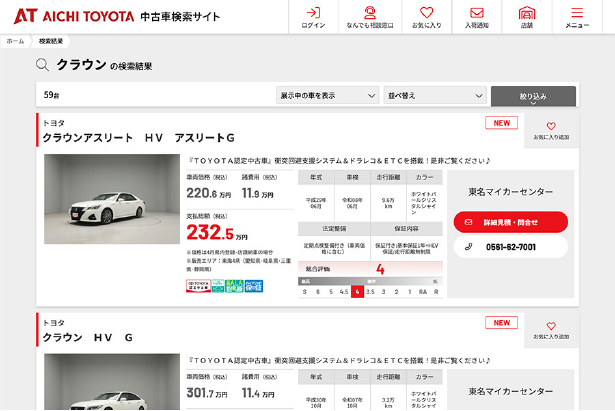Open thumbnail of white クラウンアスリート car
Image resolution: width=615 pixels, height=411 pixels.
click(x=112, y=199)
